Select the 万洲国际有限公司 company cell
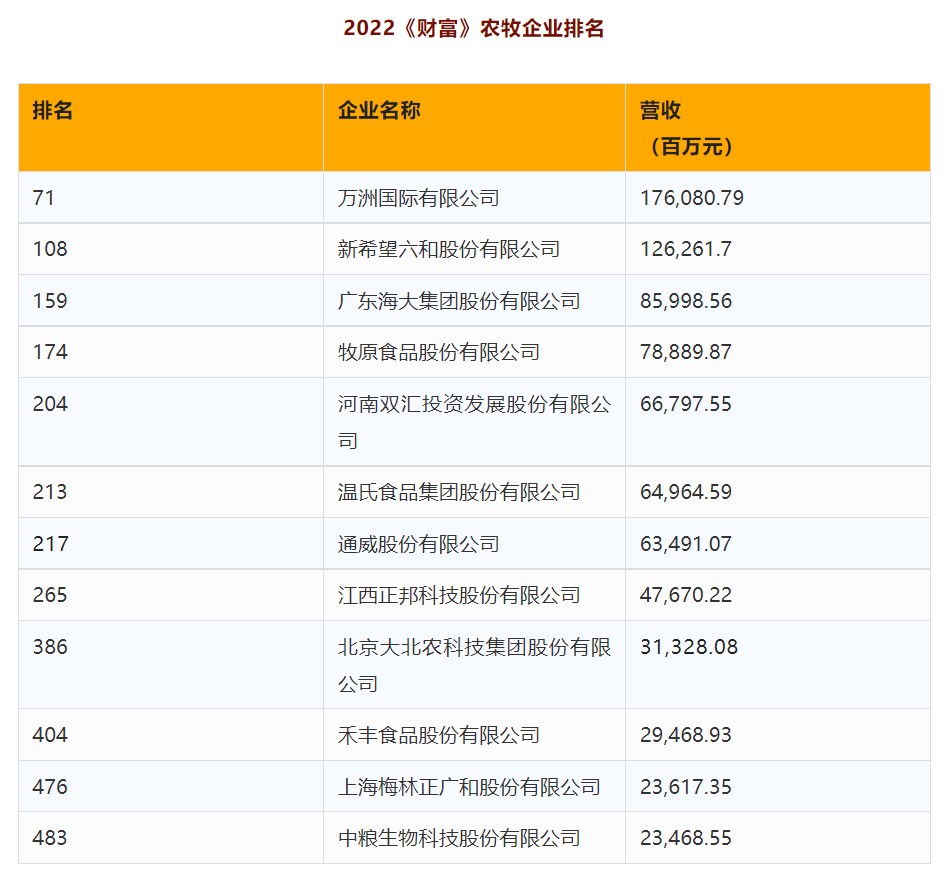Image resolution: width=946 pixels, height=872 pixels. [418, 198]
